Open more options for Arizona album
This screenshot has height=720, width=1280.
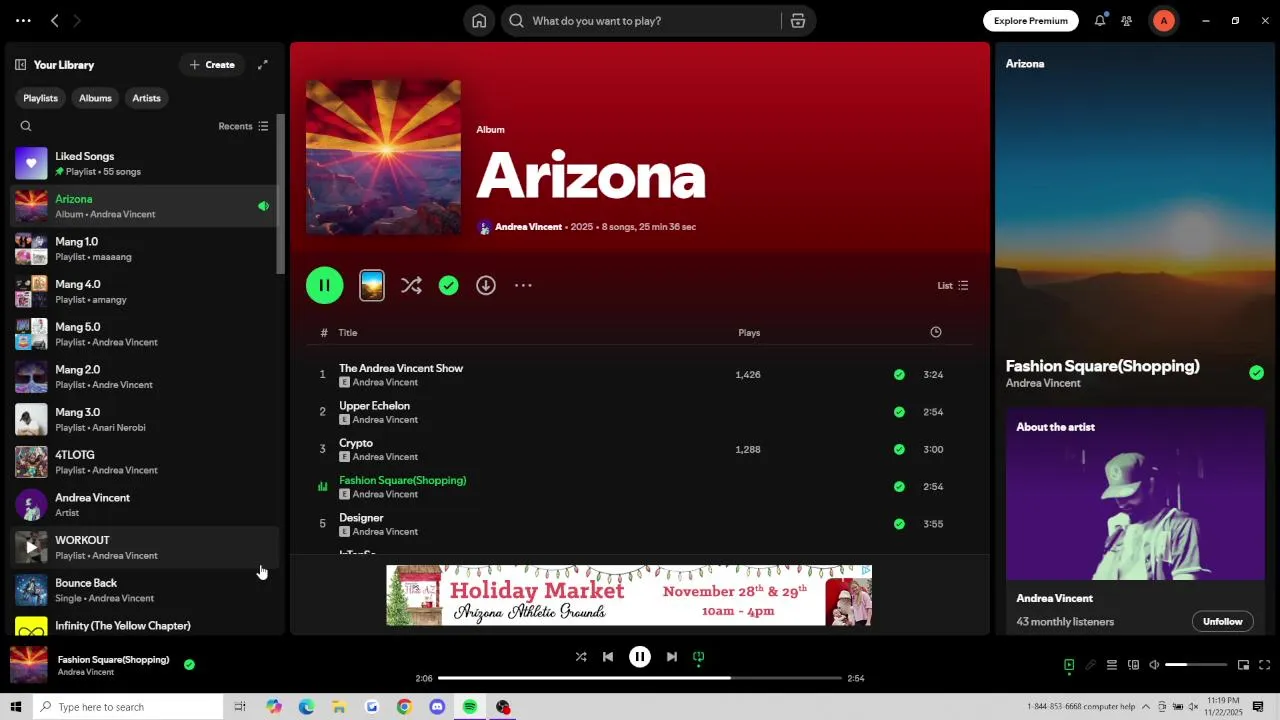coord(523,286)
